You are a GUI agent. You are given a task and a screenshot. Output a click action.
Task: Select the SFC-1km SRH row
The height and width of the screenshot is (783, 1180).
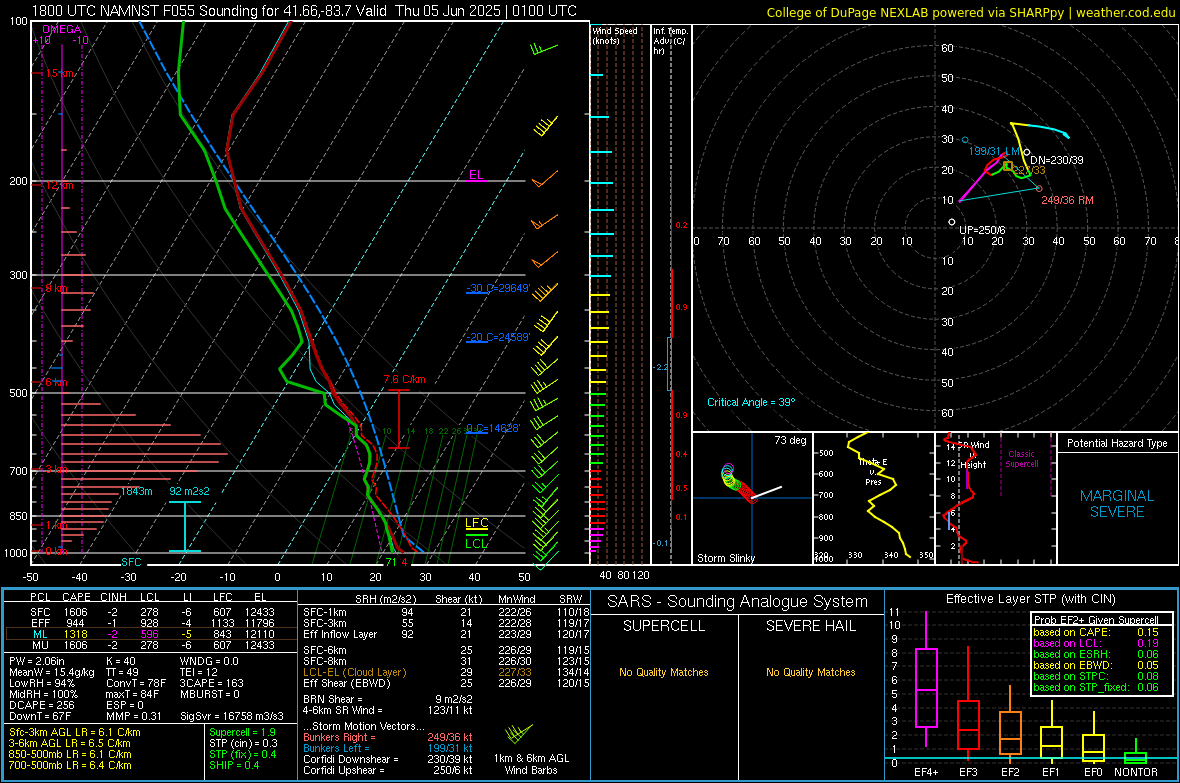446,612
